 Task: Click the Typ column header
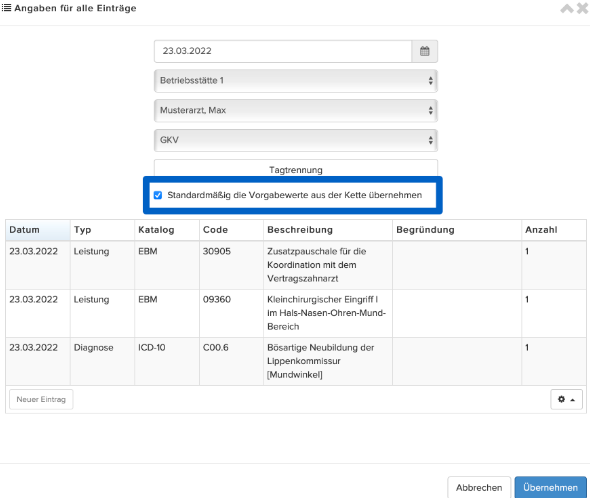tap(102, 230)
